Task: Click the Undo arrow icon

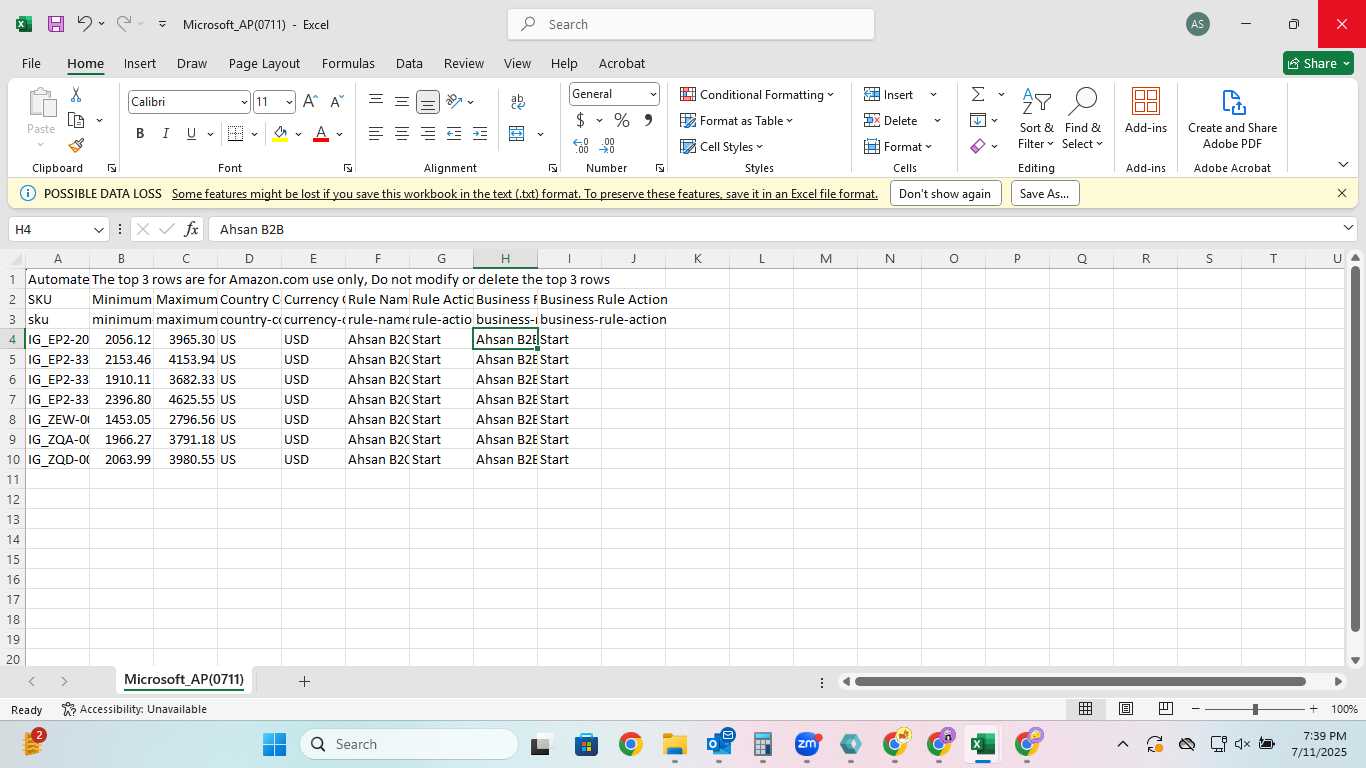Action: [x=85, y=24]
